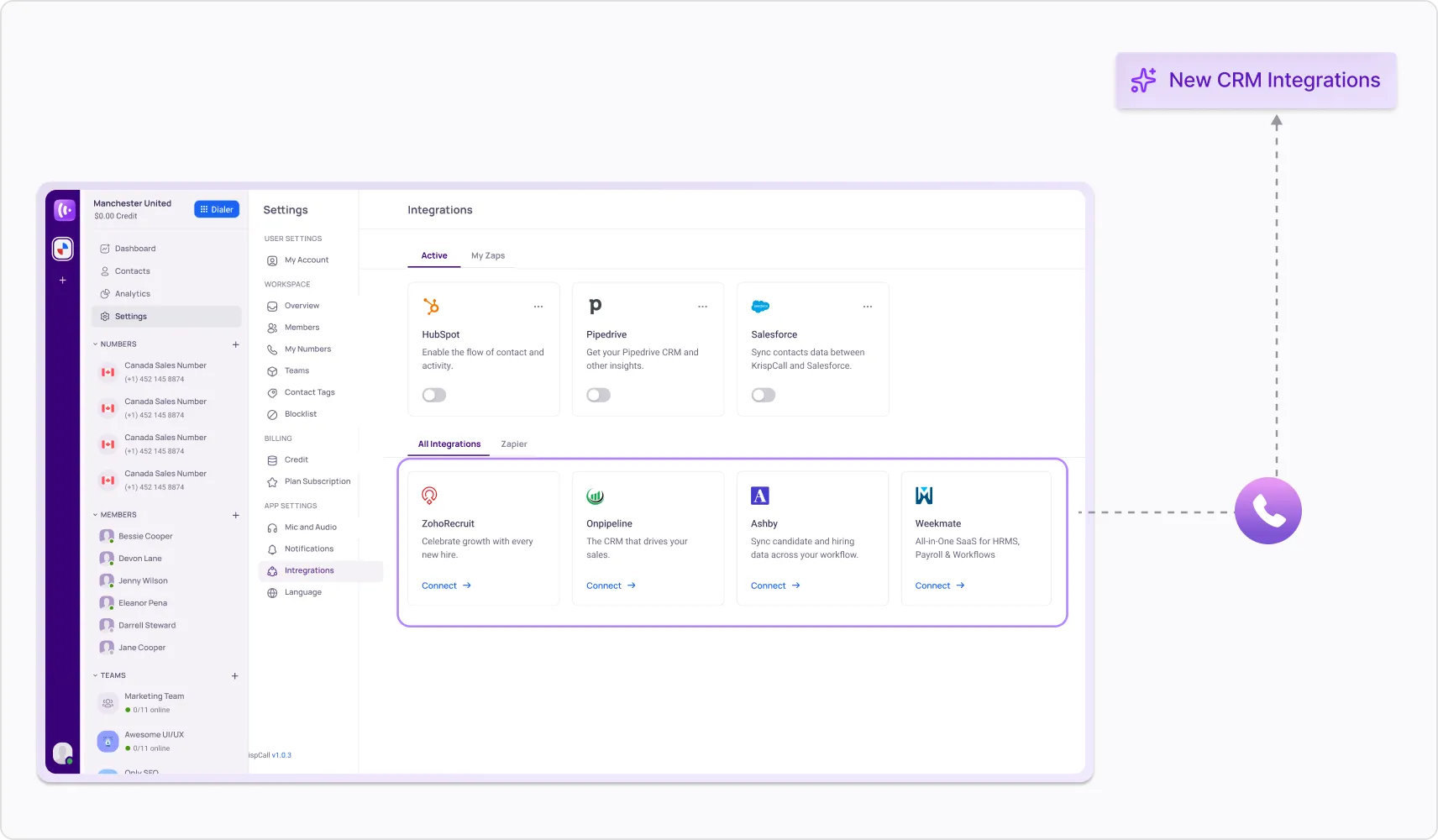Add a new number with plus icon
Image resolution: width=1438 pixels, height=840 pixels.
(x=236, y=344)
